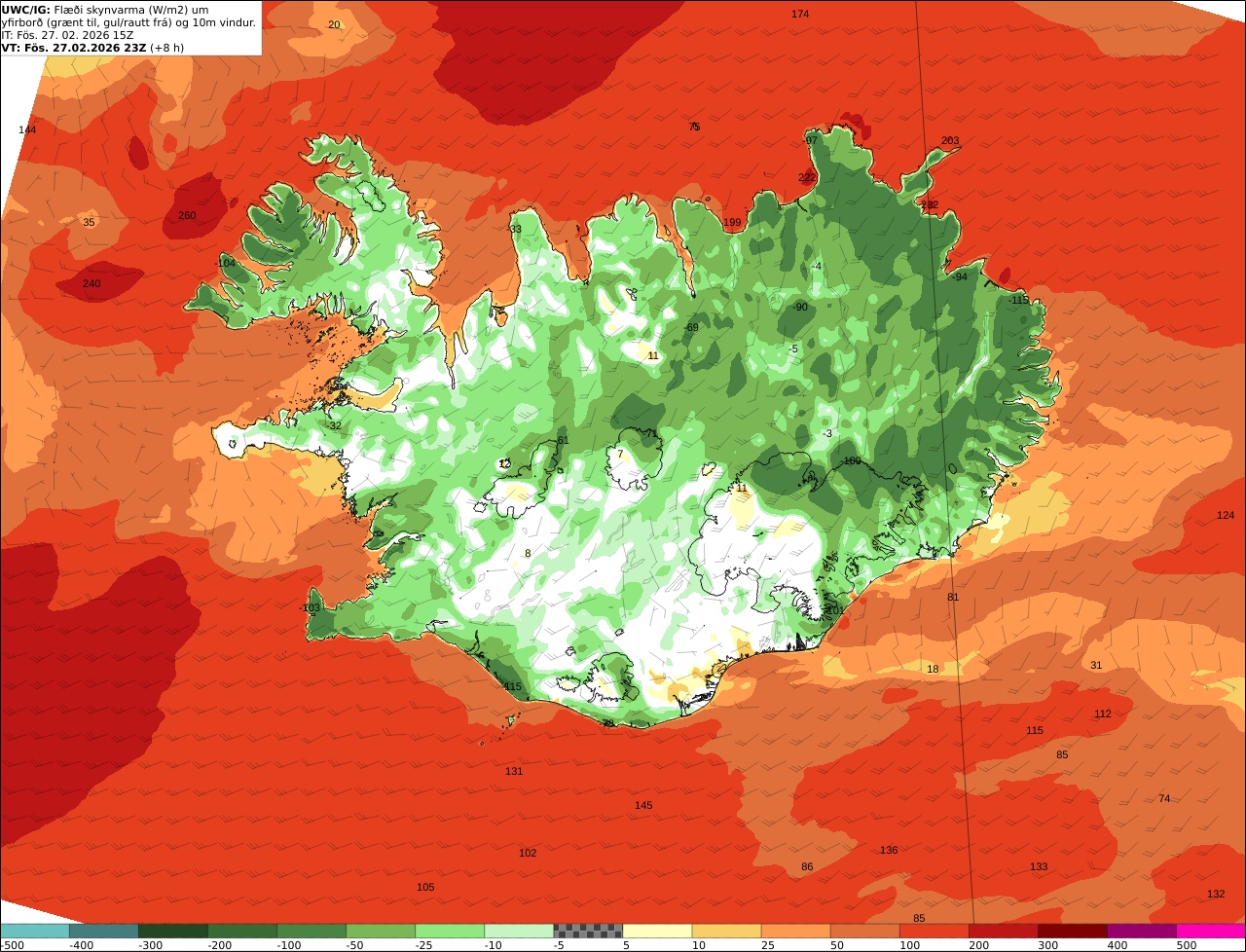Pick the -25 to -10 light green swatch

(x=450, y=931)
